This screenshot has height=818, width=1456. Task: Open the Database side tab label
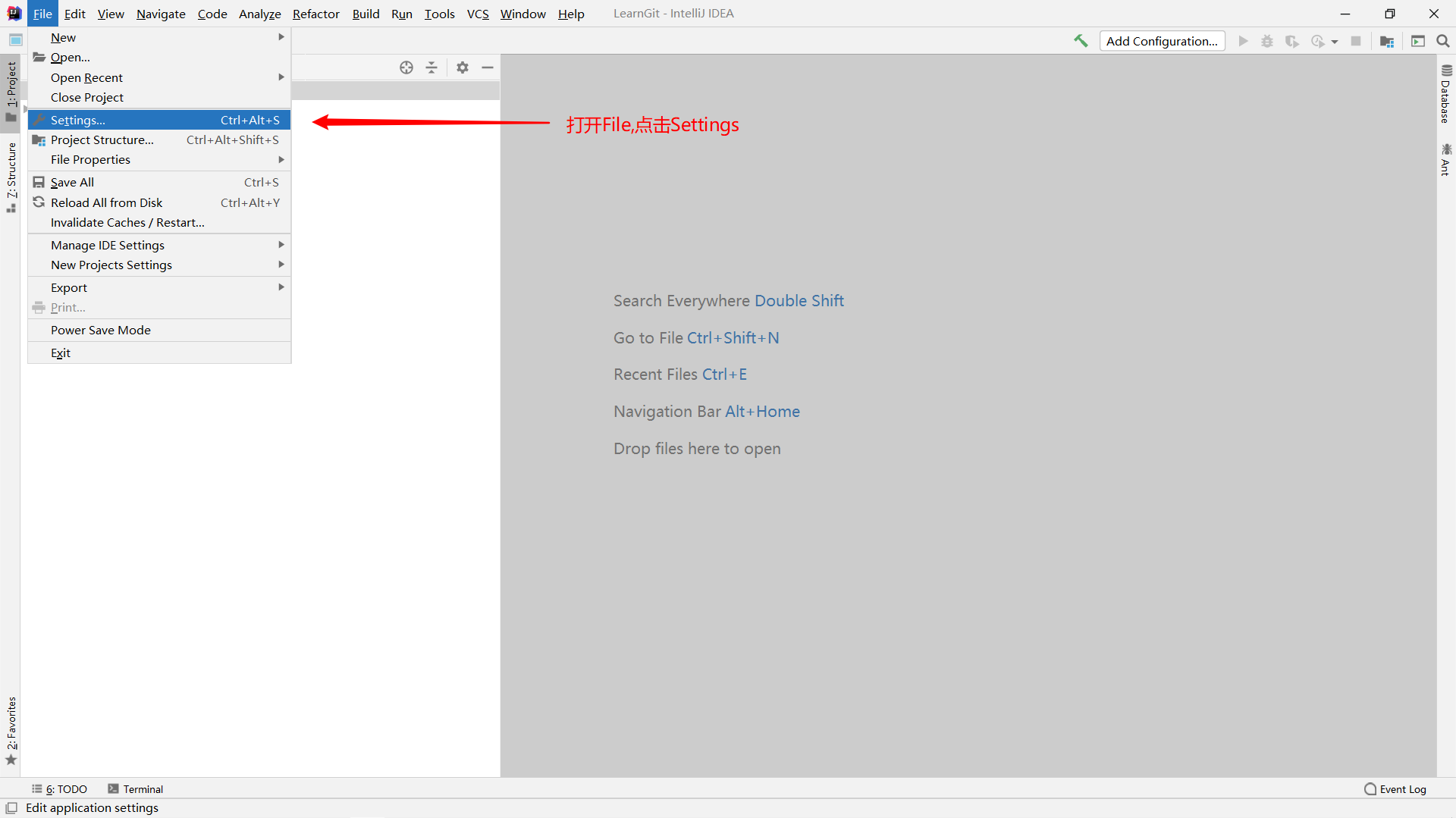tap(1445, 102)
